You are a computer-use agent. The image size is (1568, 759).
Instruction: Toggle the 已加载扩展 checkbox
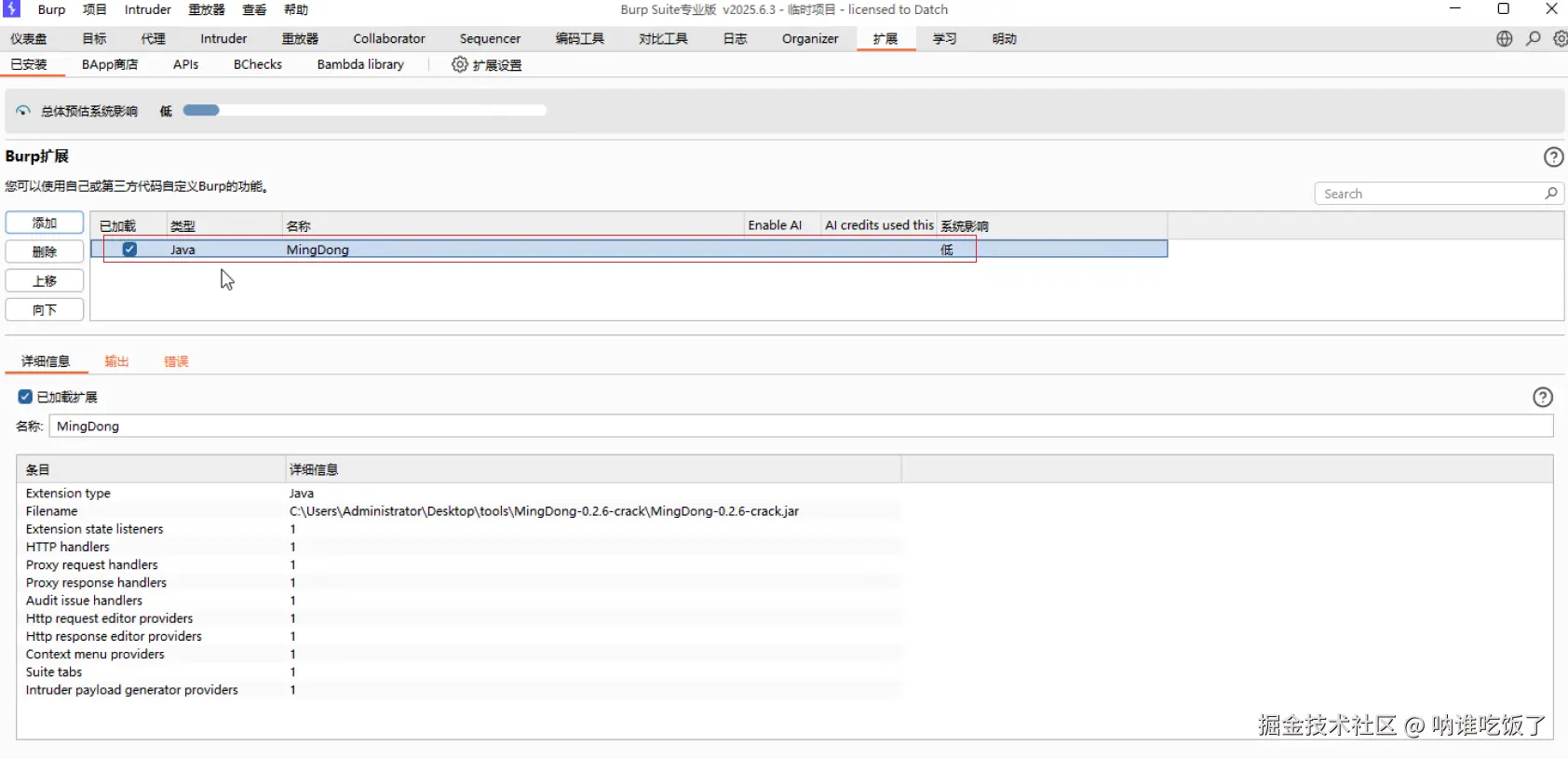click(25, 397)
